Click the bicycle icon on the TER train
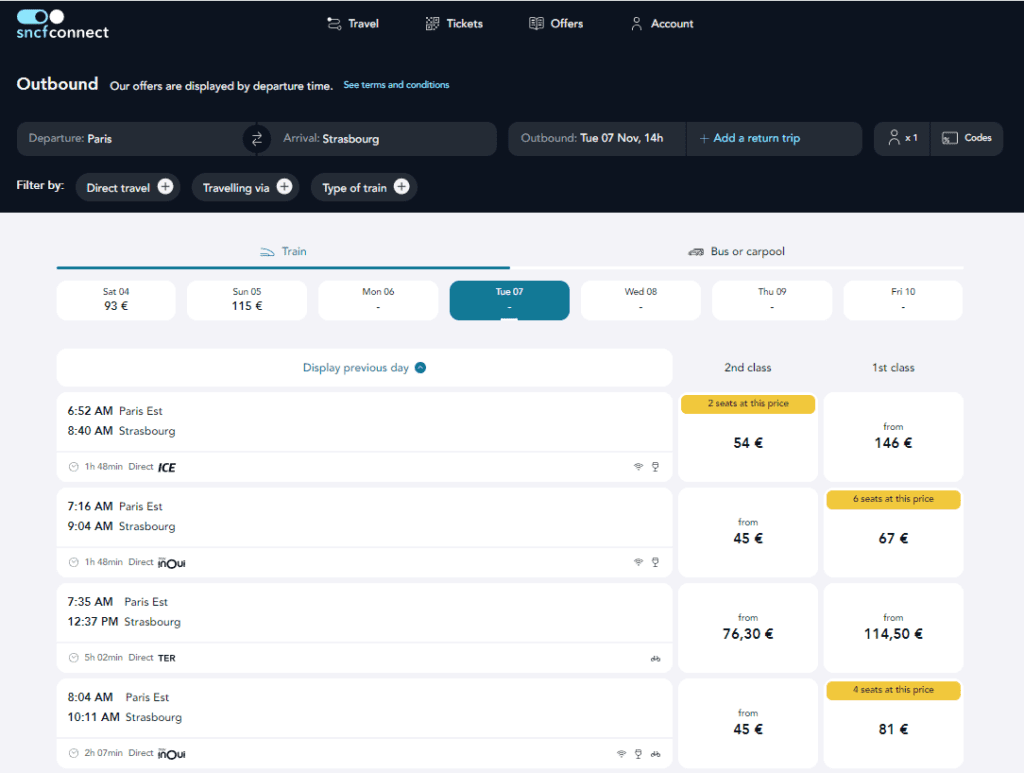Viewport: 1024px width, 773px height. (655, 658)
